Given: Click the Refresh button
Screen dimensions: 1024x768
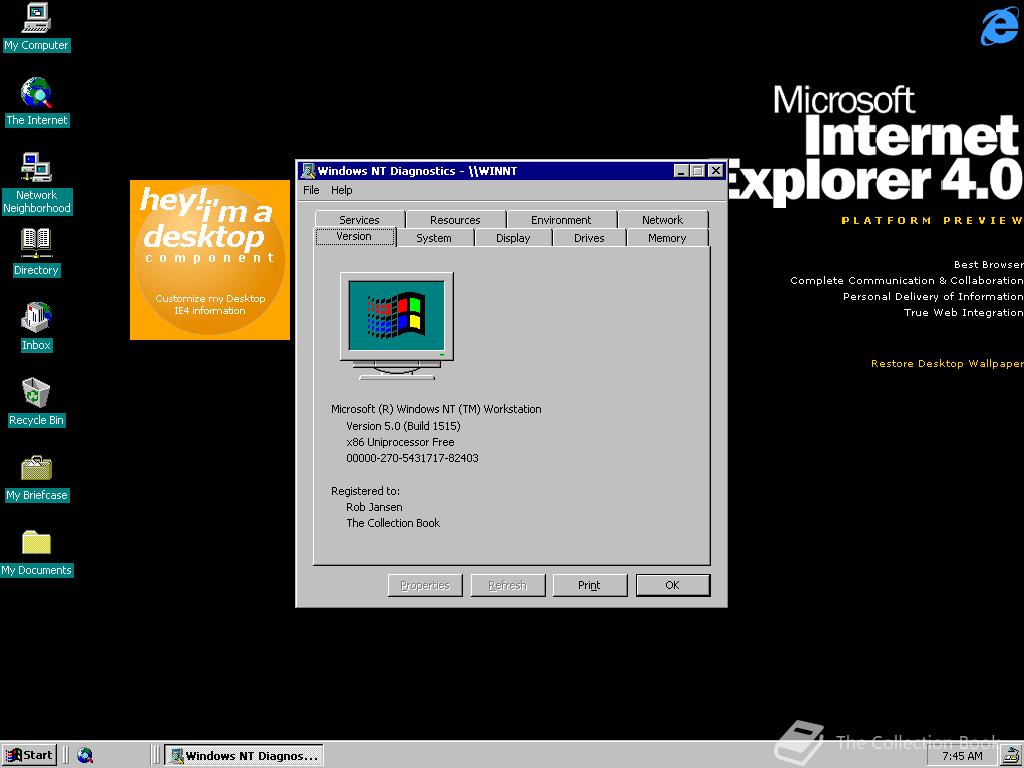Looking at the screenshot, I should click(x=508, y=585).
